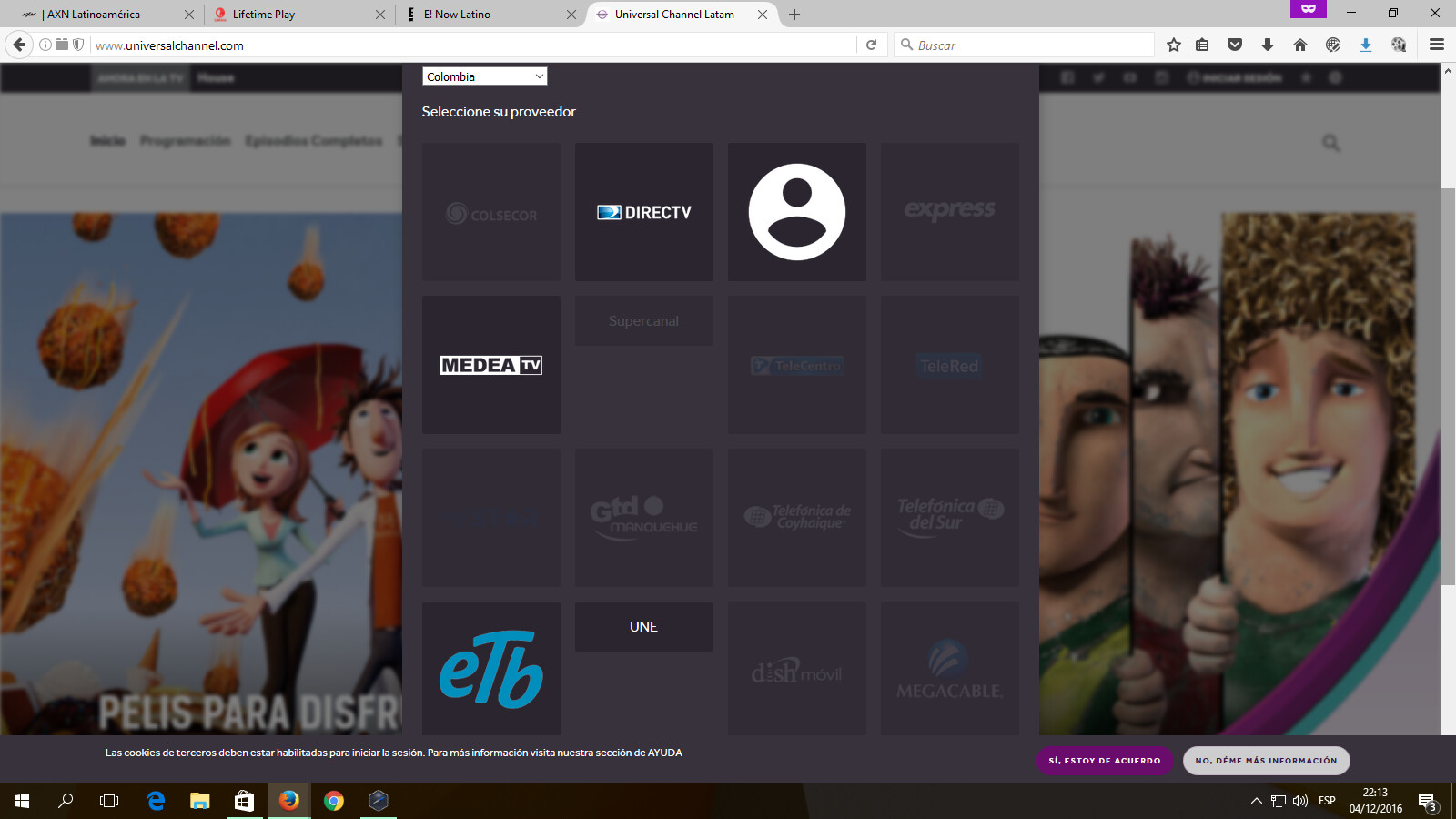Select the Supercanal provider

click(x=644, y=321)
